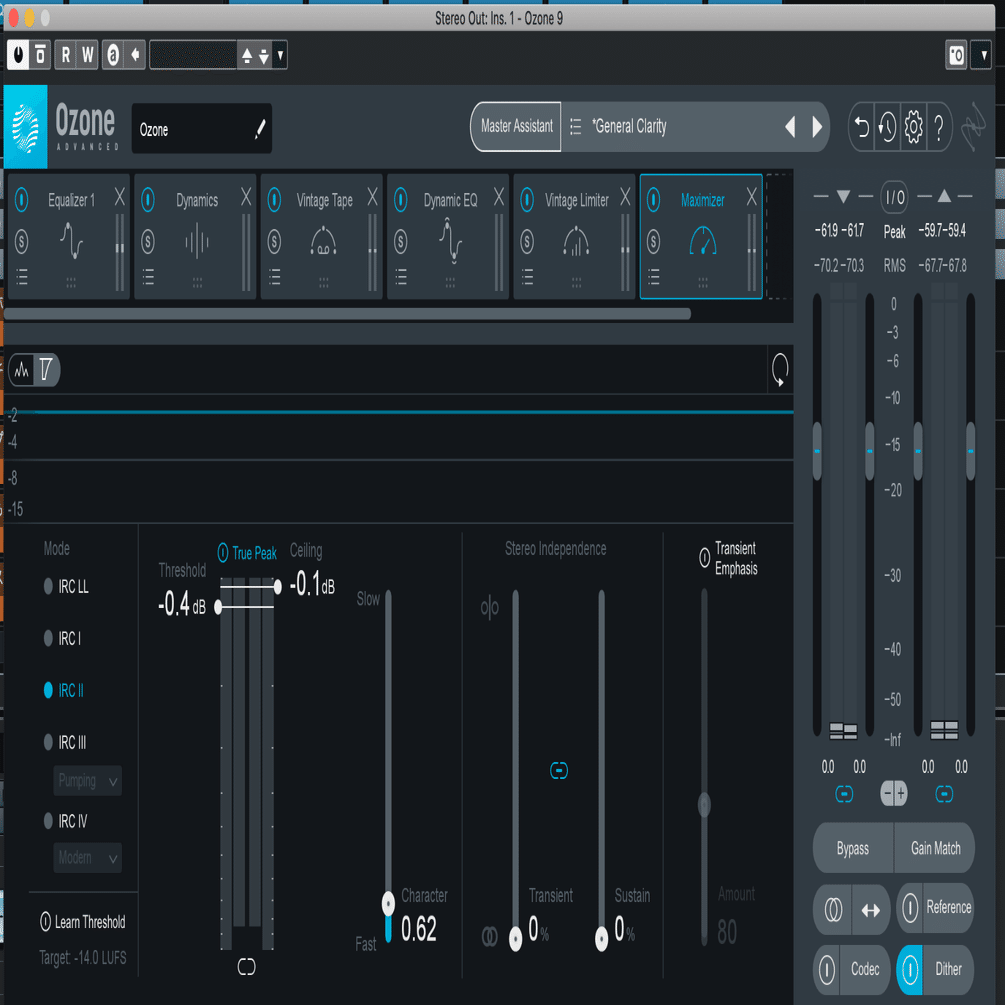Open the Modern dropdown under IRC IV
The width and height of the screenshot is (1005, 1005).
(87, 858)
